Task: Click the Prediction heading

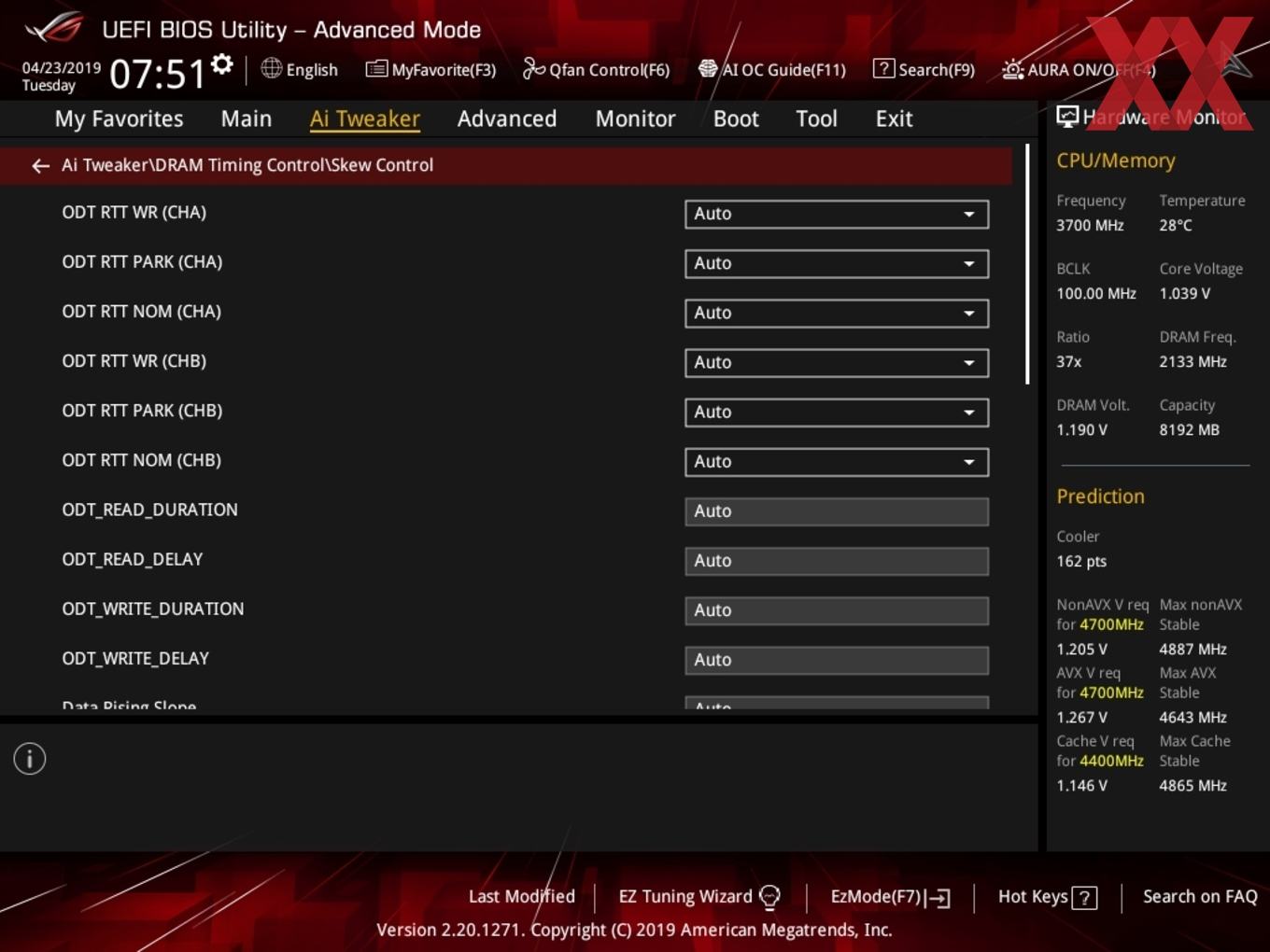Action: 1100,497
